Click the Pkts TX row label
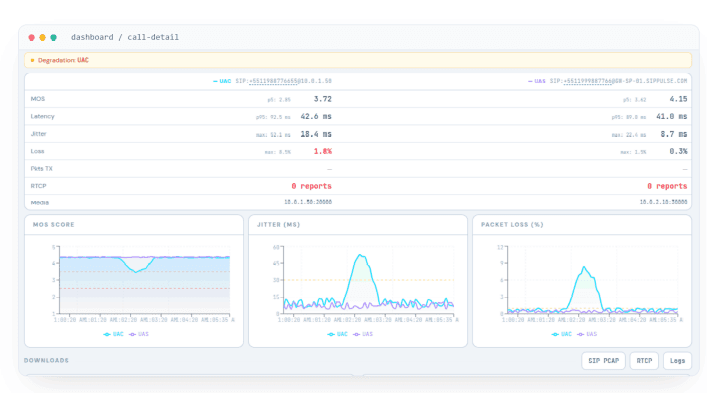The image size is (707, 393). [41, 169]
